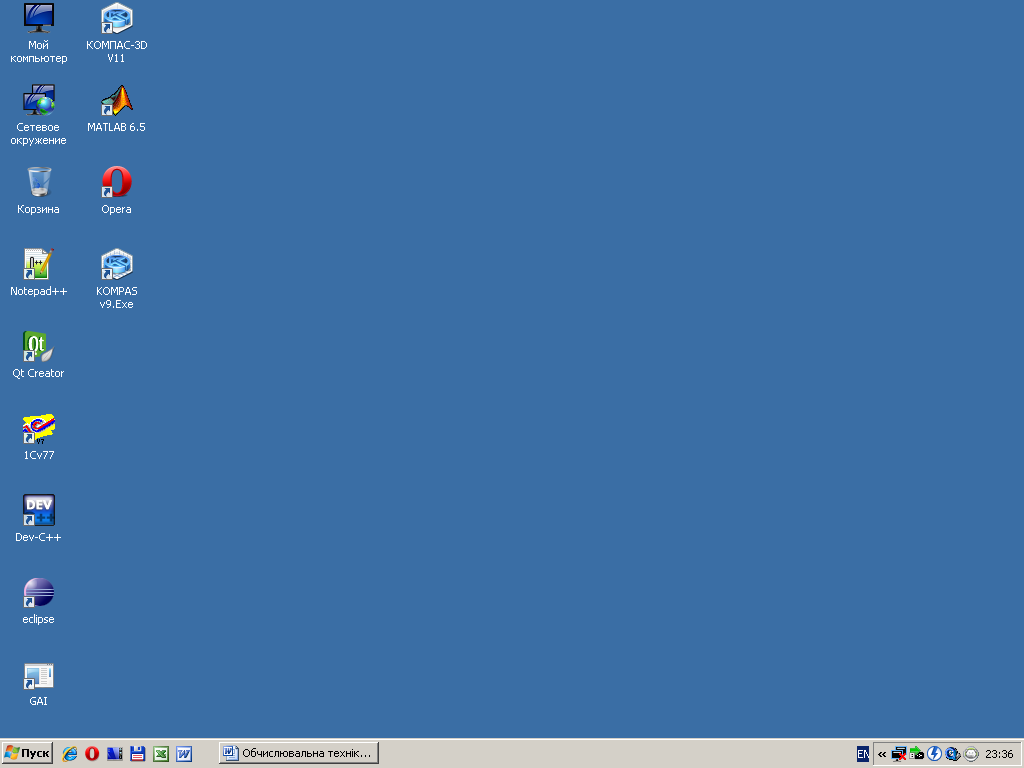
Task: Select the Dev-C++ desktop shortcut
Action: 39,519
